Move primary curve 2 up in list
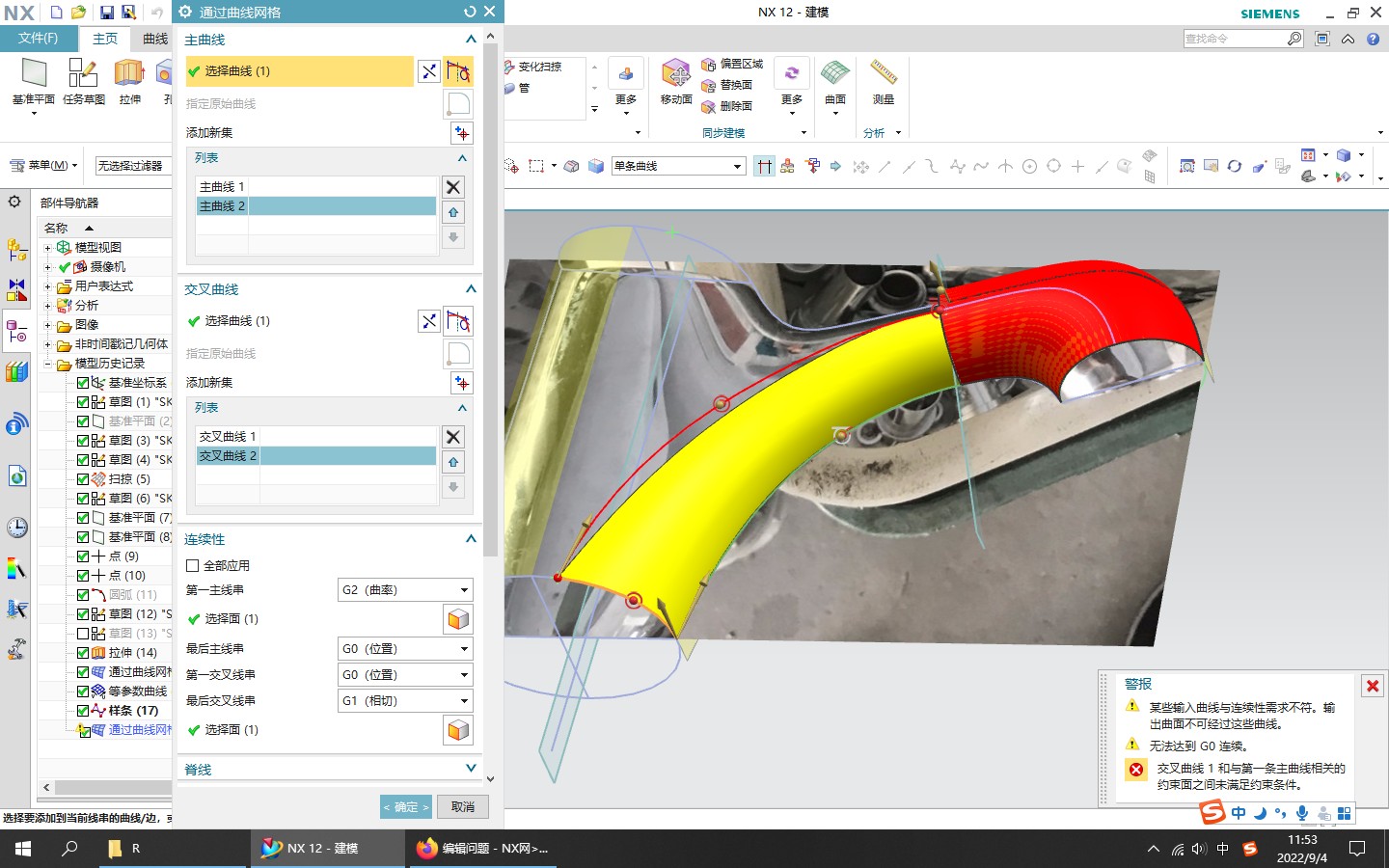The image size is (1389, 868). (x=453, y=212)
